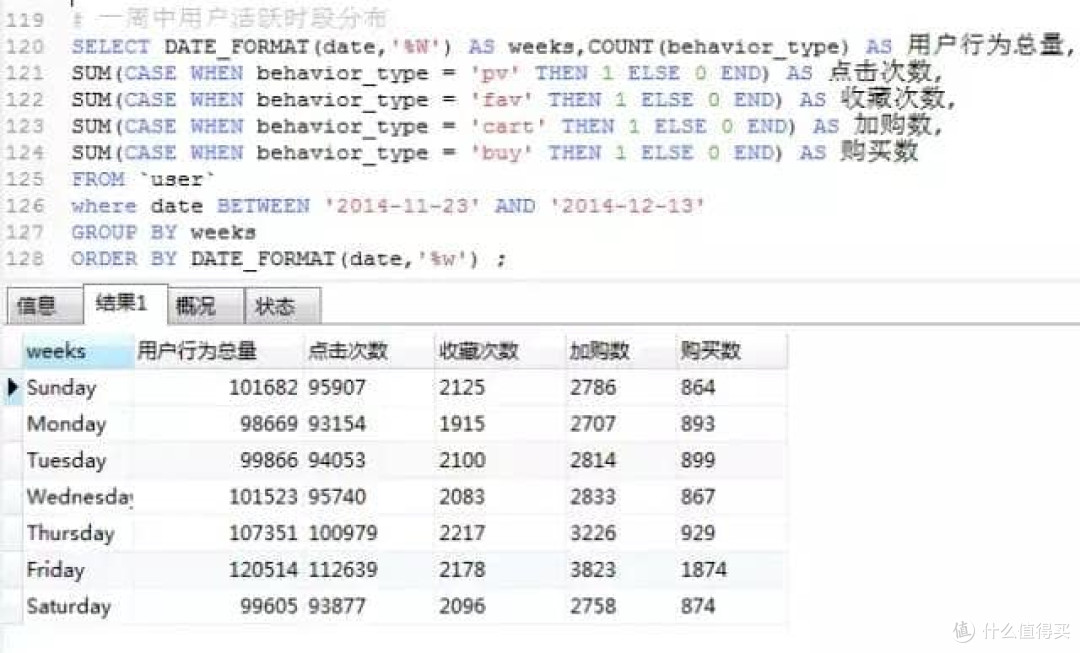Click the value 101682 in the Sunday row
Screen dimensions: 1080x653
click(263, 387)
